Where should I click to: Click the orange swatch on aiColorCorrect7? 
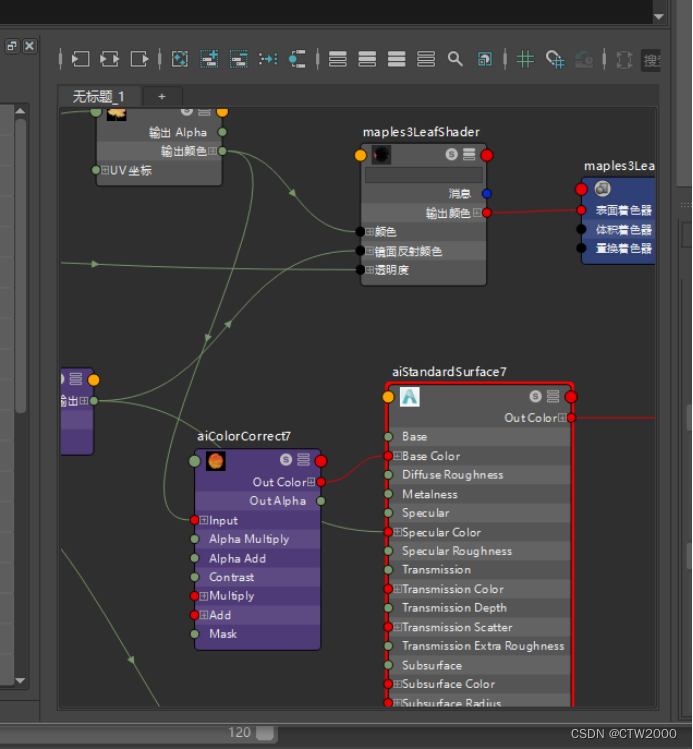pyautogui.click(x=215, y=461)
